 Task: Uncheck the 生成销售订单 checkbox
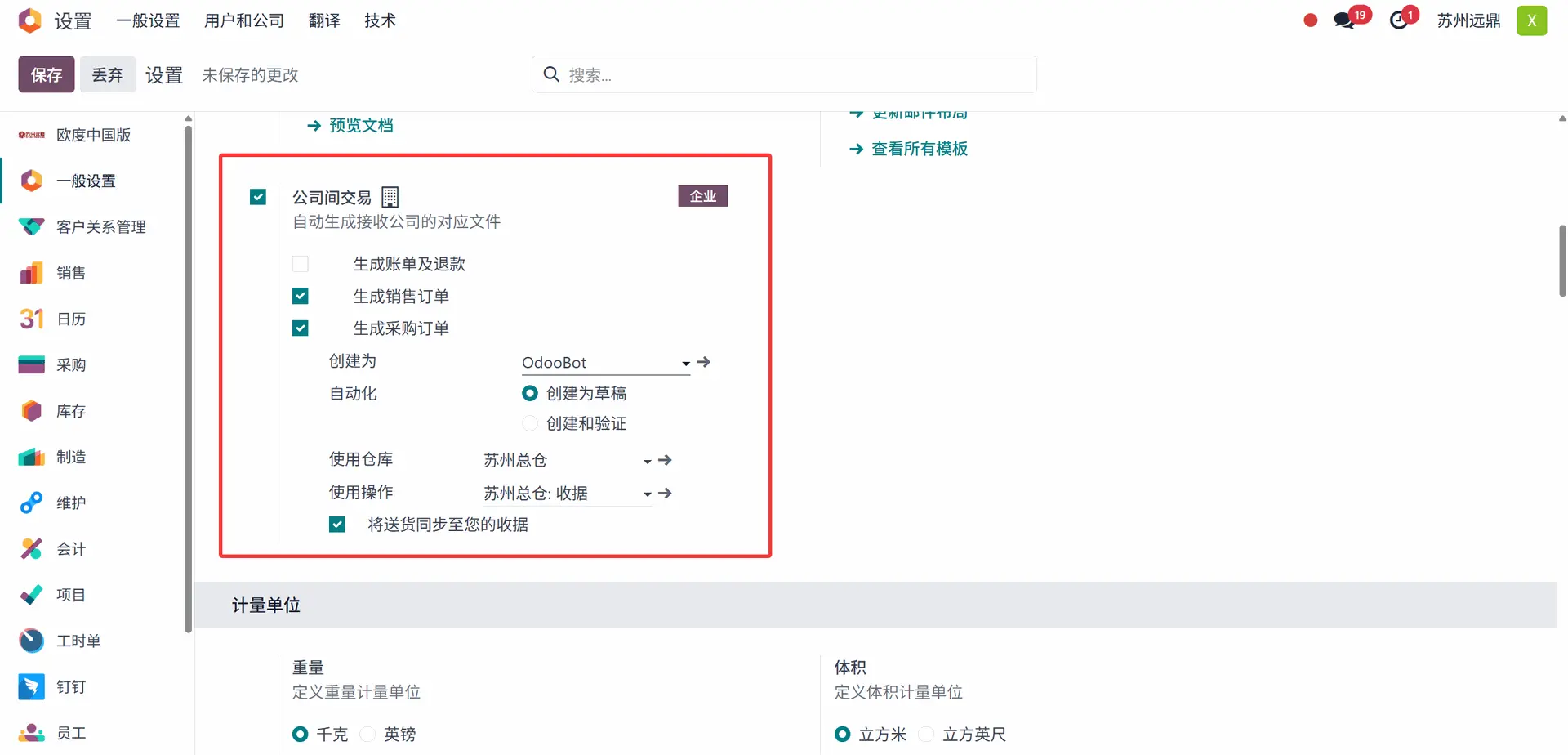tap(301, 296)
